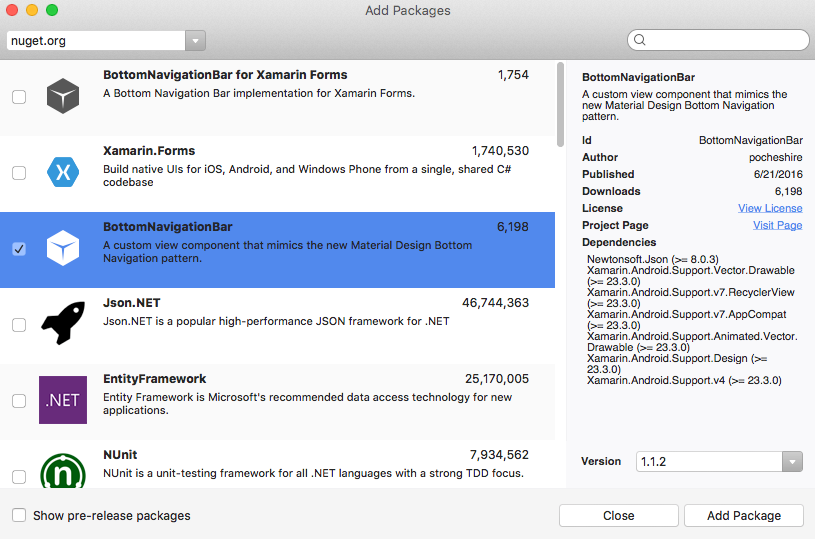This screenshot has width=815, height=539.
Task: Open the nuget.org package source dropdown
Action: tap(195, 41)
